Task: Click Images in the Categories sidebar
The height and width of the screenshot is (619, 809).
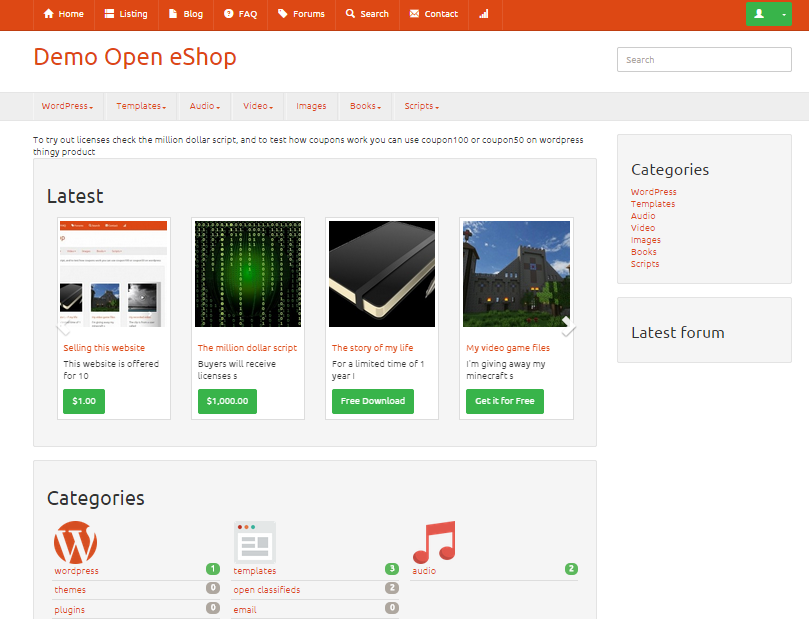Action: 645,239
